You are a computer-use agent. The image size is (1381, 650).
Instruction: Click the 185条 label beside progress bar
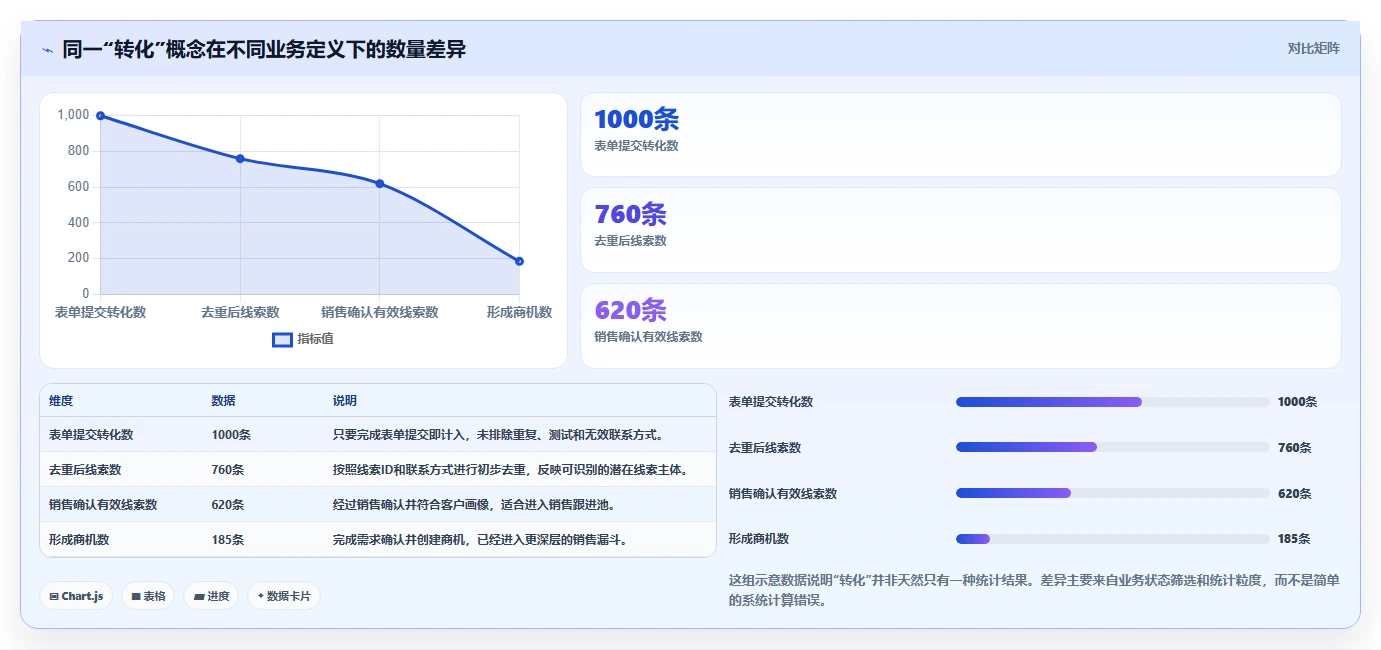pos(1294,539)
